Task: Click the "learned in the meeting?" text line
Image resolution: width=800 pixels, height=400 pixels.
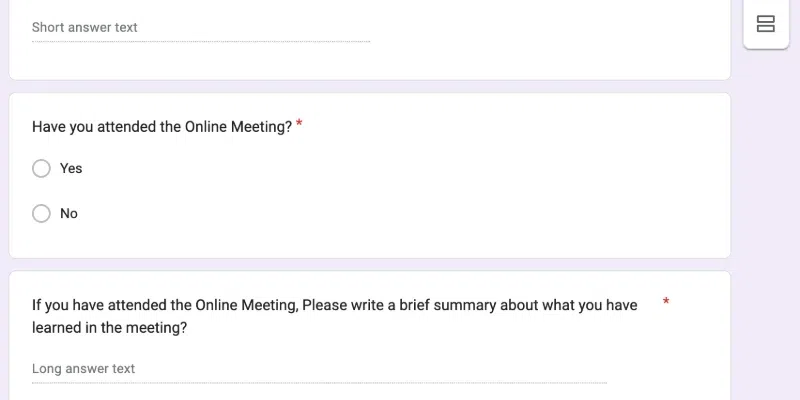Action: pos(110,327)
